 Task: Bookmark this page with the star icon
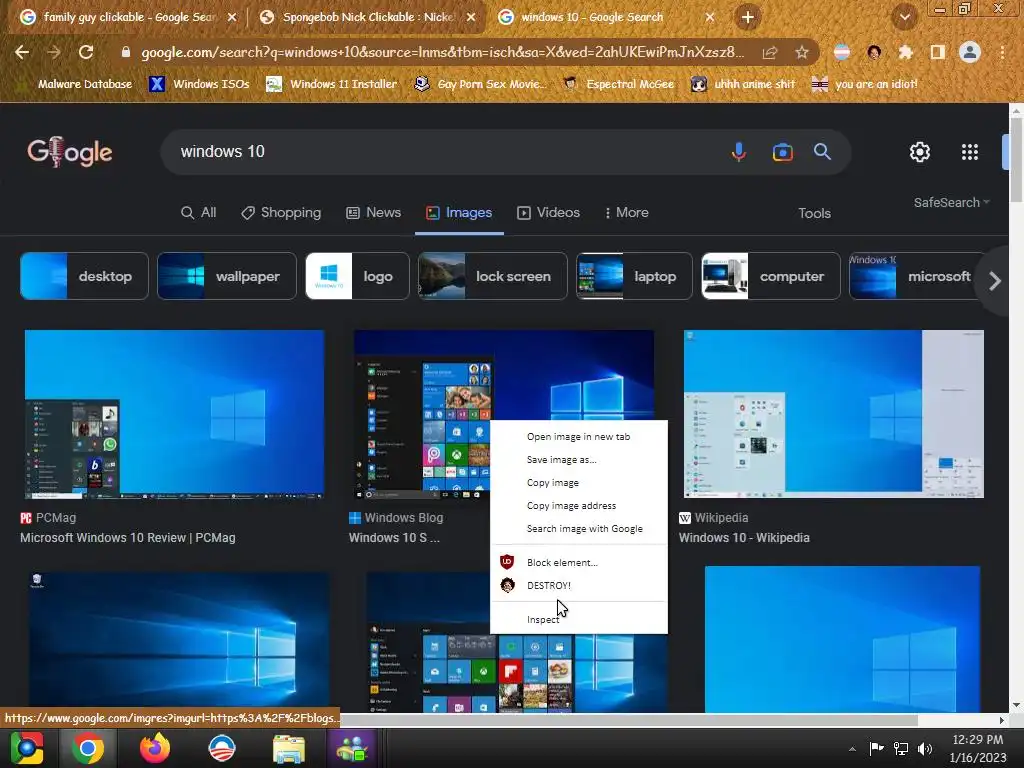coord(802,52)
